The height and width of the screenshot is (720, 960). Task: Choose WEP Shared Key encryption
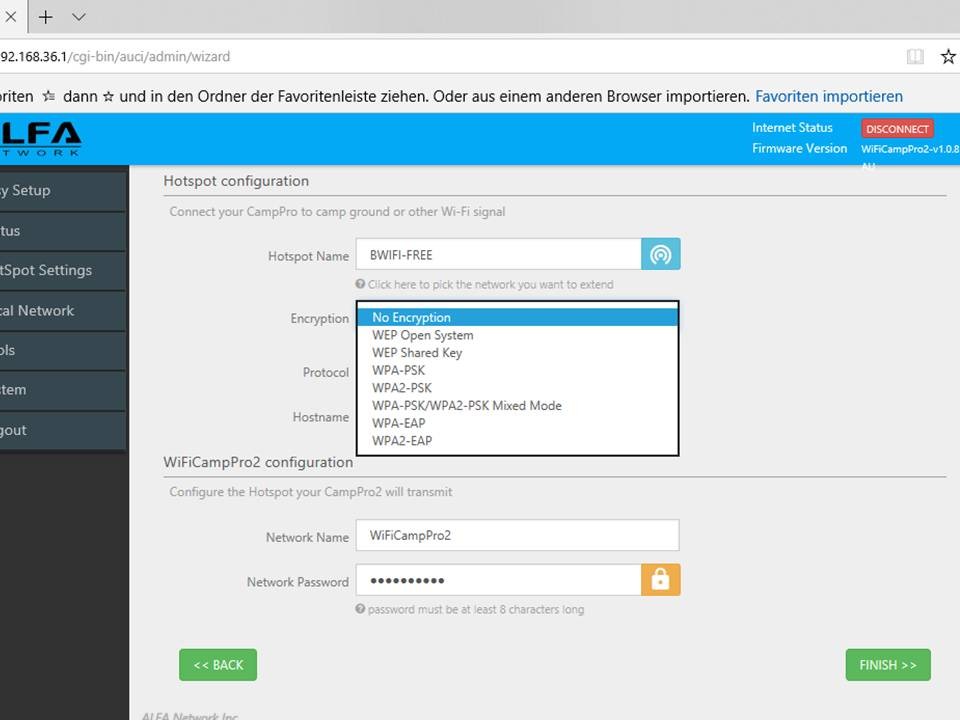pos(517,353)
